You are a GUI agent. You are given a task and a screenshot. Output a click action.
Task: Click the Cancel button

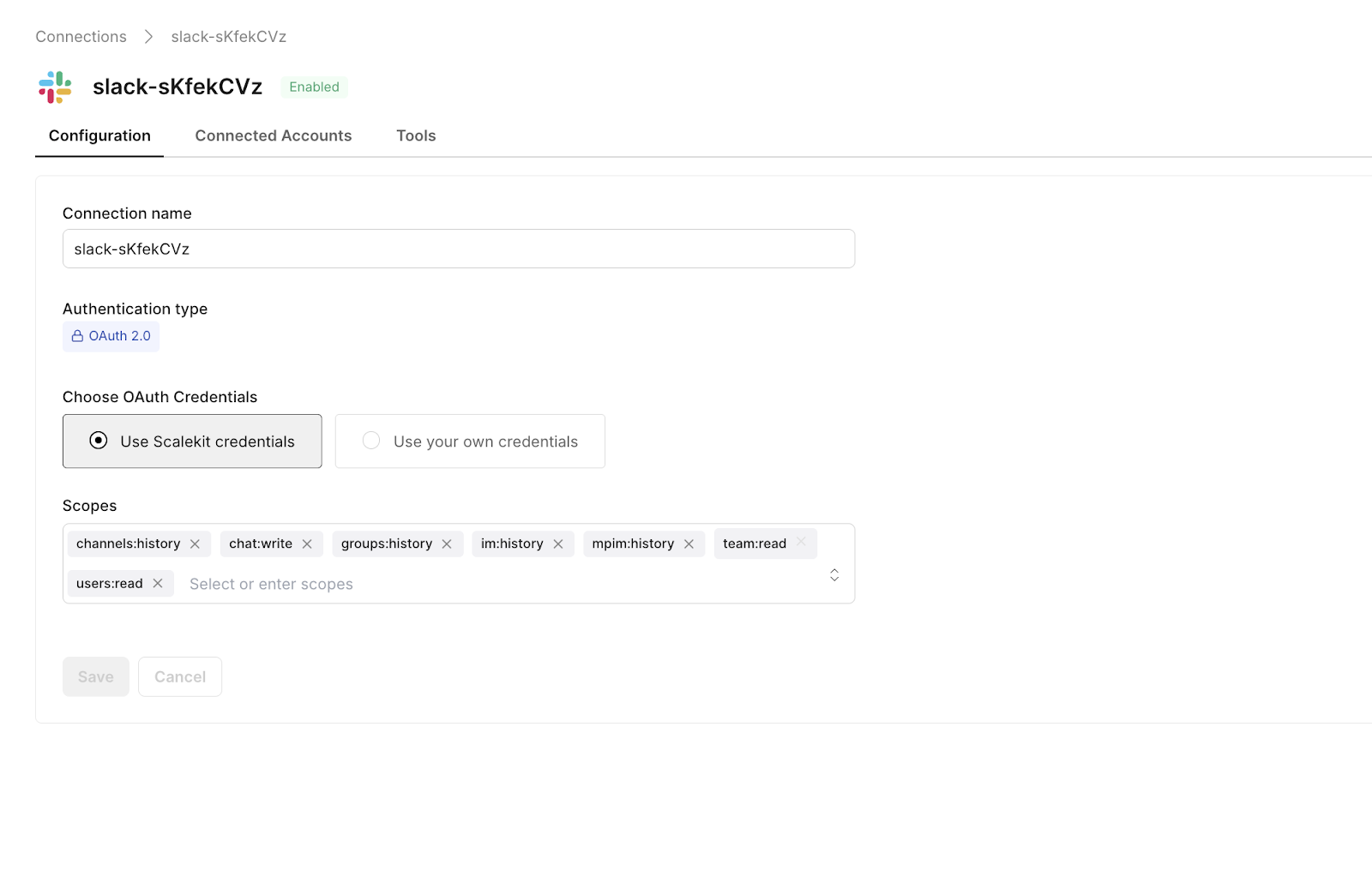point(180,676)
